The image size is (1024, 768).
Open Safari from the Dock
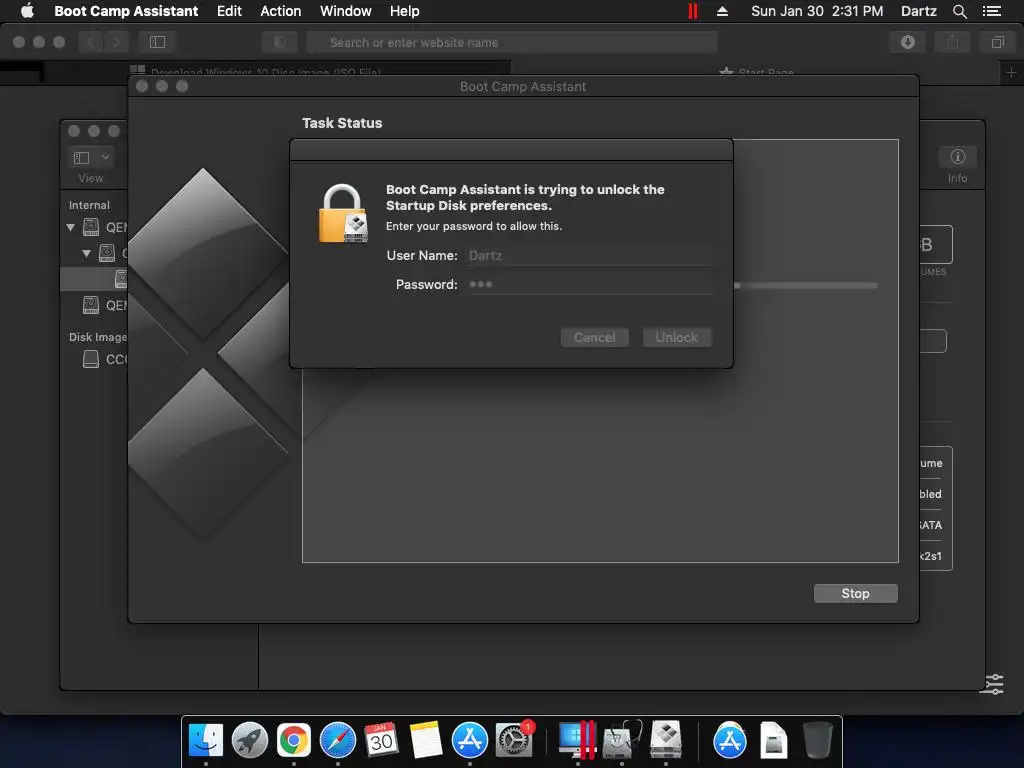coord(338,740)
